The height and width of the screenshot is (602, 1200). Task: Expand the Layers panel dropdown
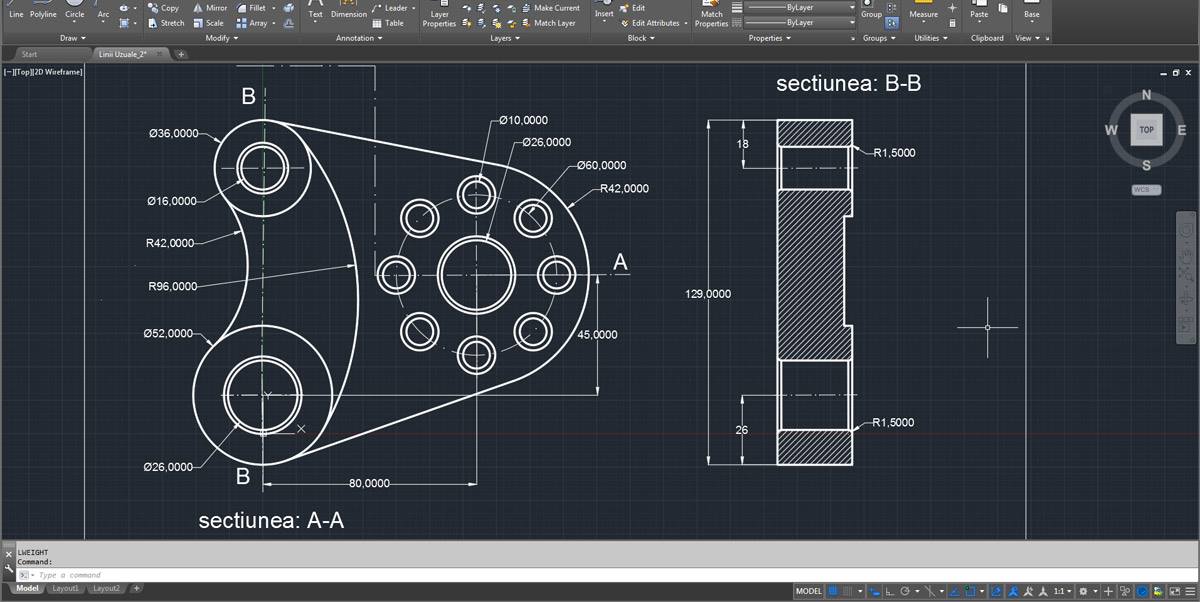click(x=504, y=38)
